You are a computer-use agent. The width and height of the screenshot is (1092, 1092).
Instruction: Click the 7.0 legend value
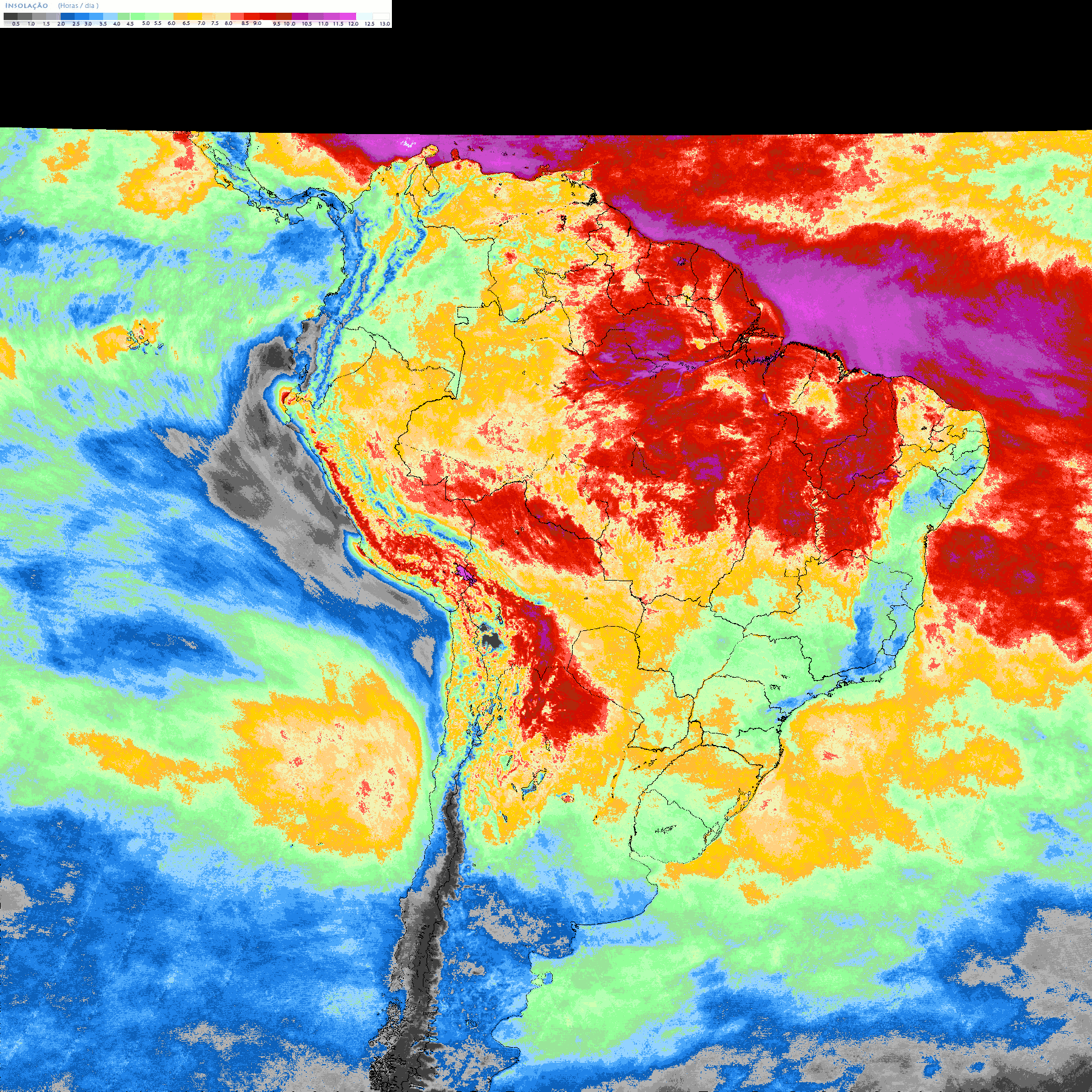click(201, 23)
